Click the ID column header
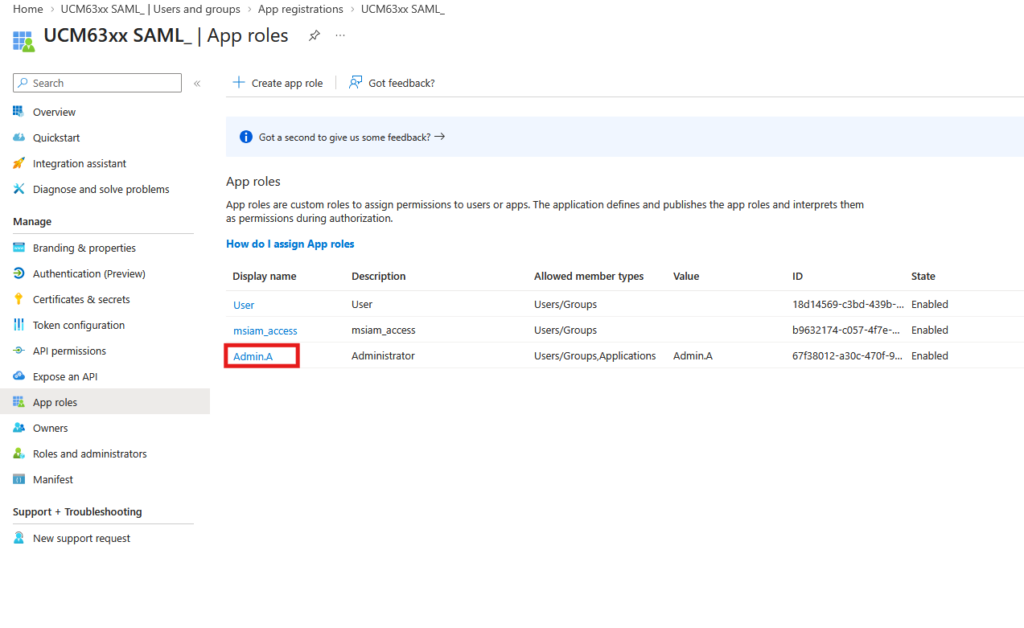The image size is (1024, 628). point(797,276)
